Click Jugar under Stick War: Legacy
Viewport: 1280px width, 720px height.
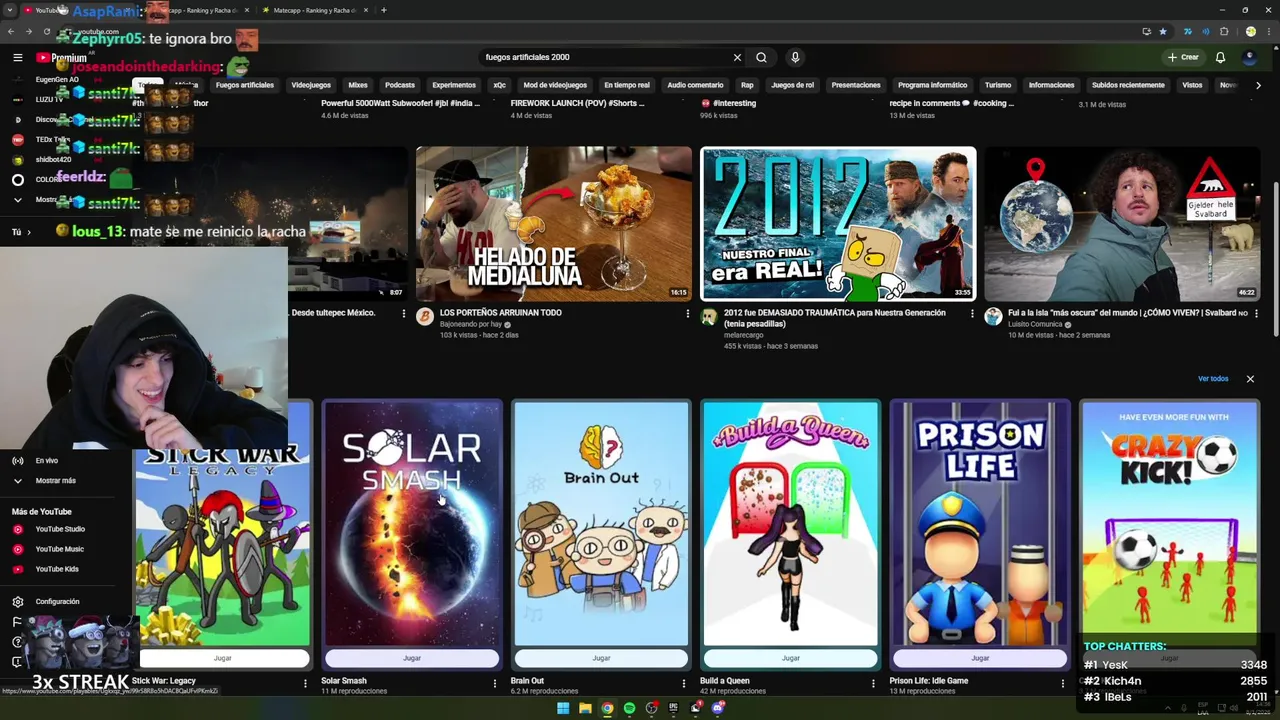(223, 658)
